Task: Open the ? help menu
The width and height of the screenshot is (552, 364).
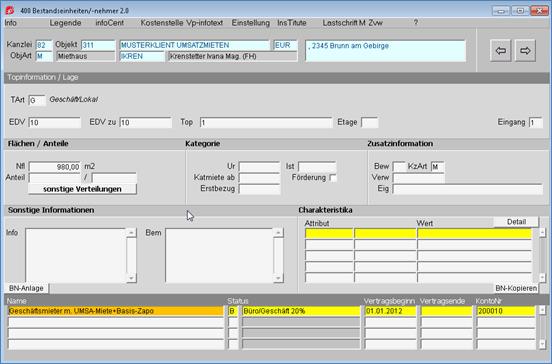Action: tap(416, 23)
